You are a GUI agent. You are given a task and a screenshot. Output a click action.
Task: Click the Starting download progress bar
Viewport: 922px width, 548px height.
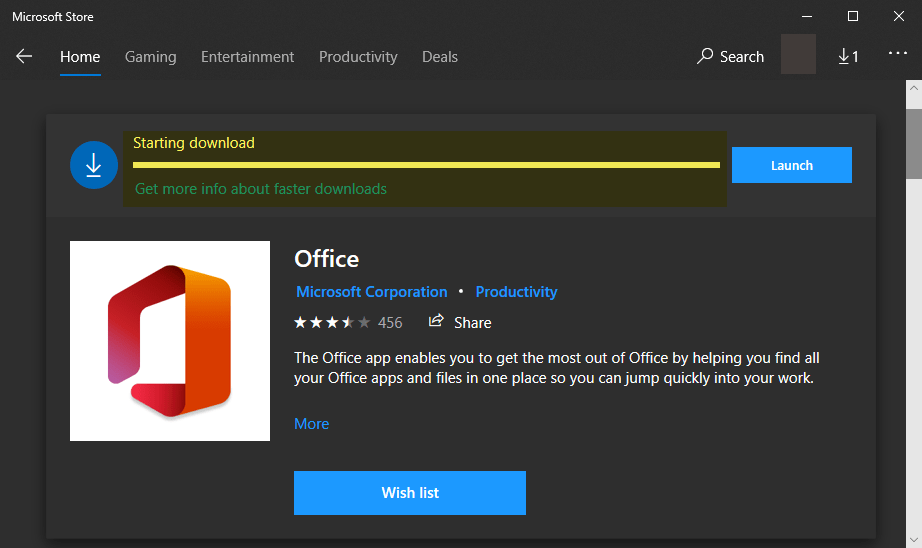[426, 165]
